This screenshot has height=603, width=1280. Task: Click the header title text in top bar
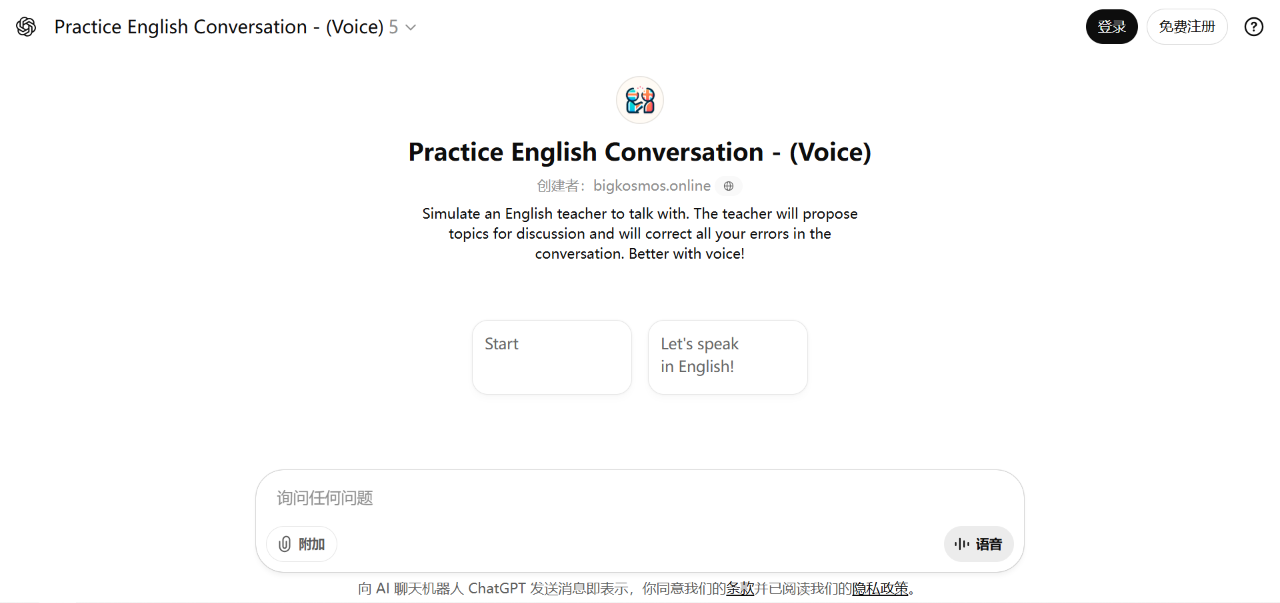(x=220, y=26)
